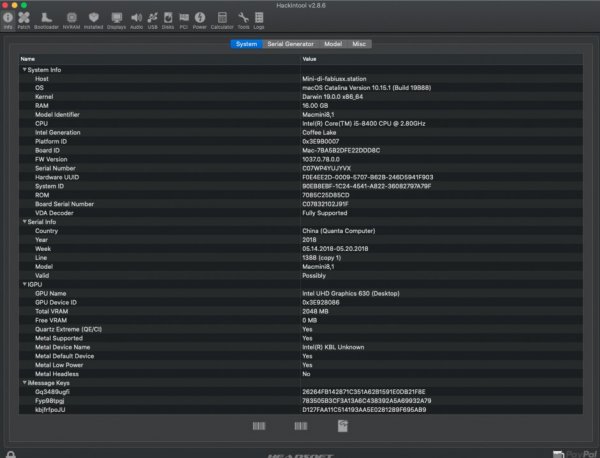Switch to the Misc tab
This screenshot has width=600, height=458.
point(359,44)
